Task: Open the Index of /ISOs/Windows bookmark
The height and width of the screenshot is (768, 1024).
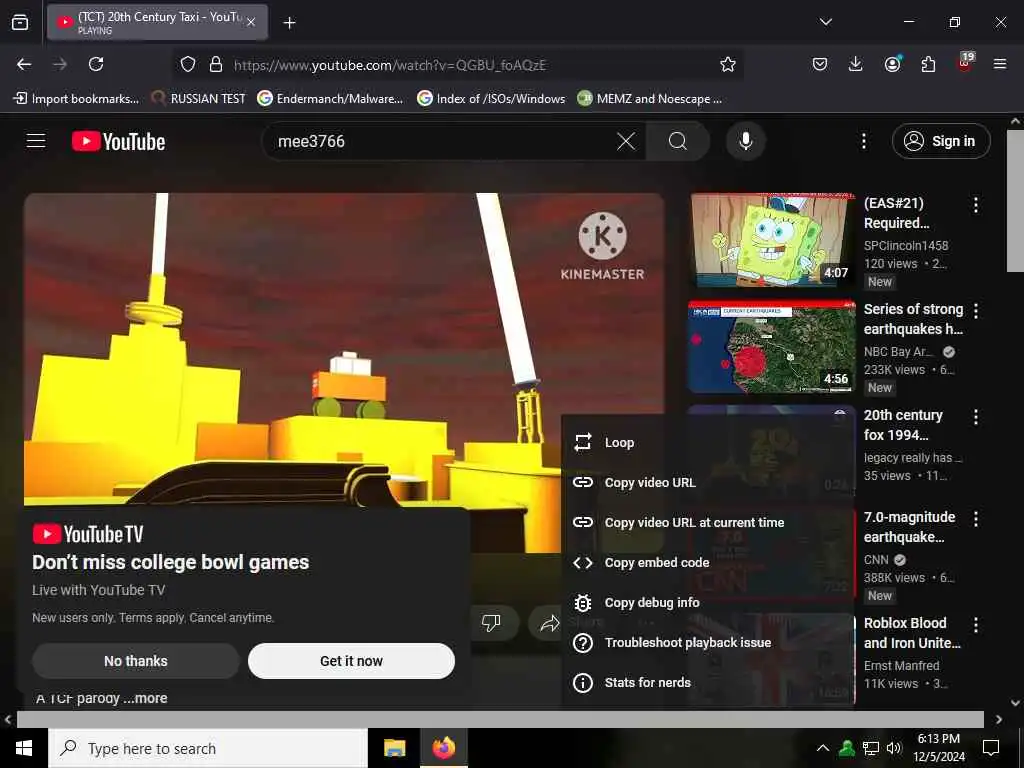Action: 491,99
